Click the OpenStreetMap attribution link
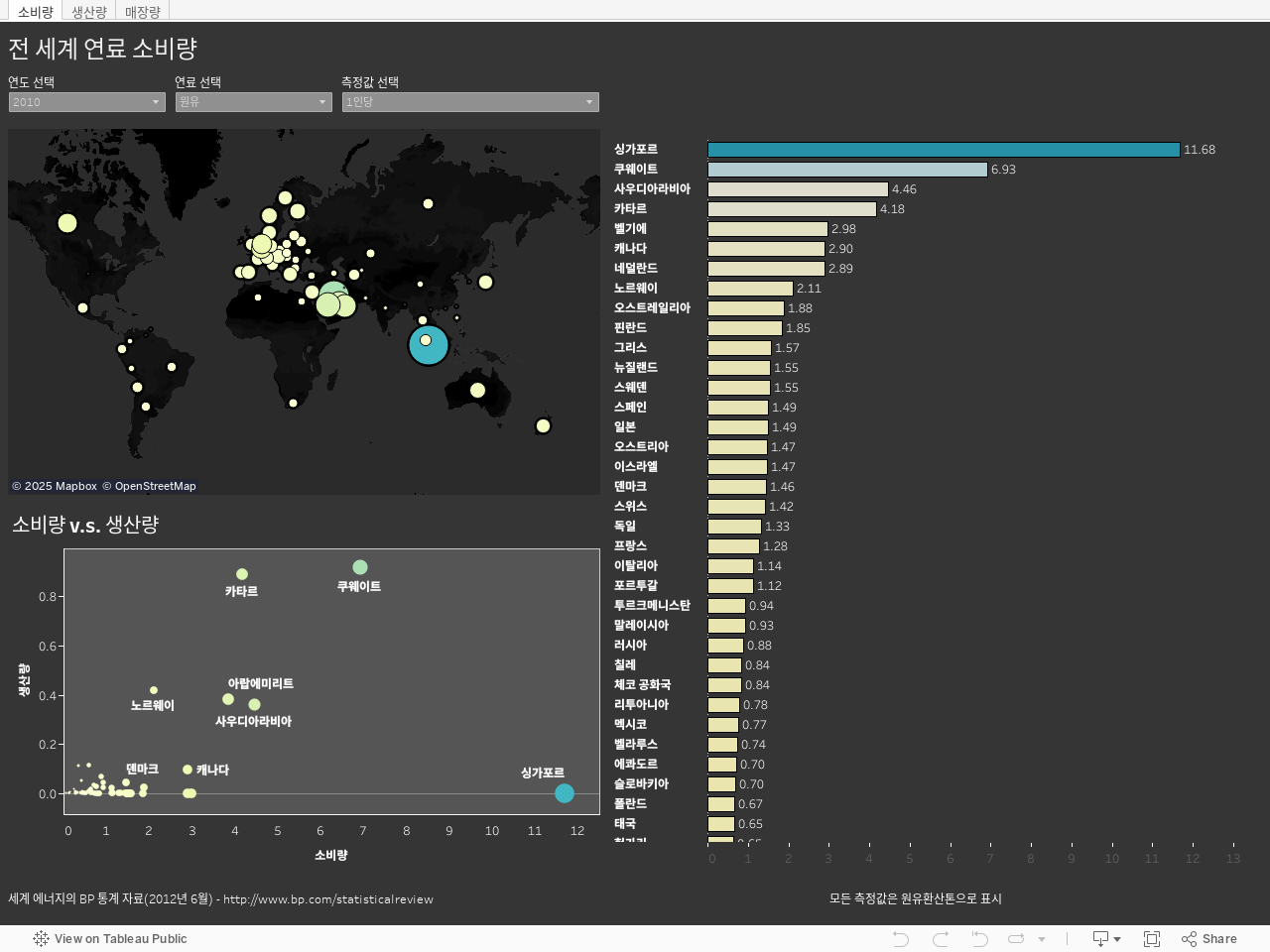Image resolution: width=1270 pixels, height=952 pixels. (x=149, y=486)
